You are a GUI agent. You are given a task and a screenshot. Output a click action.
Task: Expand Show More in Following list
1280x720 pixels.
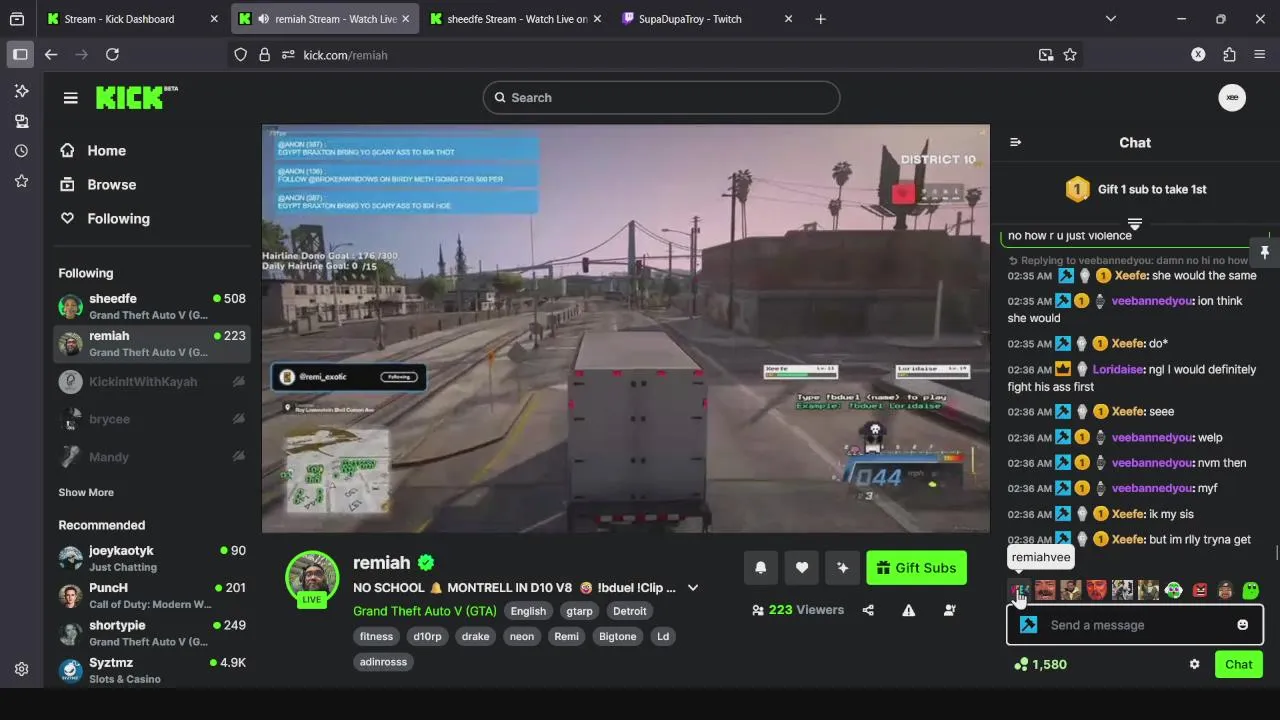(86, 492)
